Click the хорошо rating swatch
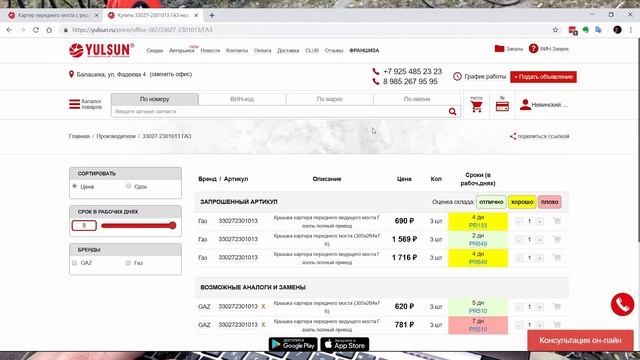The width and height of the screenshot is (640, 360). click(x=522, y=202)
